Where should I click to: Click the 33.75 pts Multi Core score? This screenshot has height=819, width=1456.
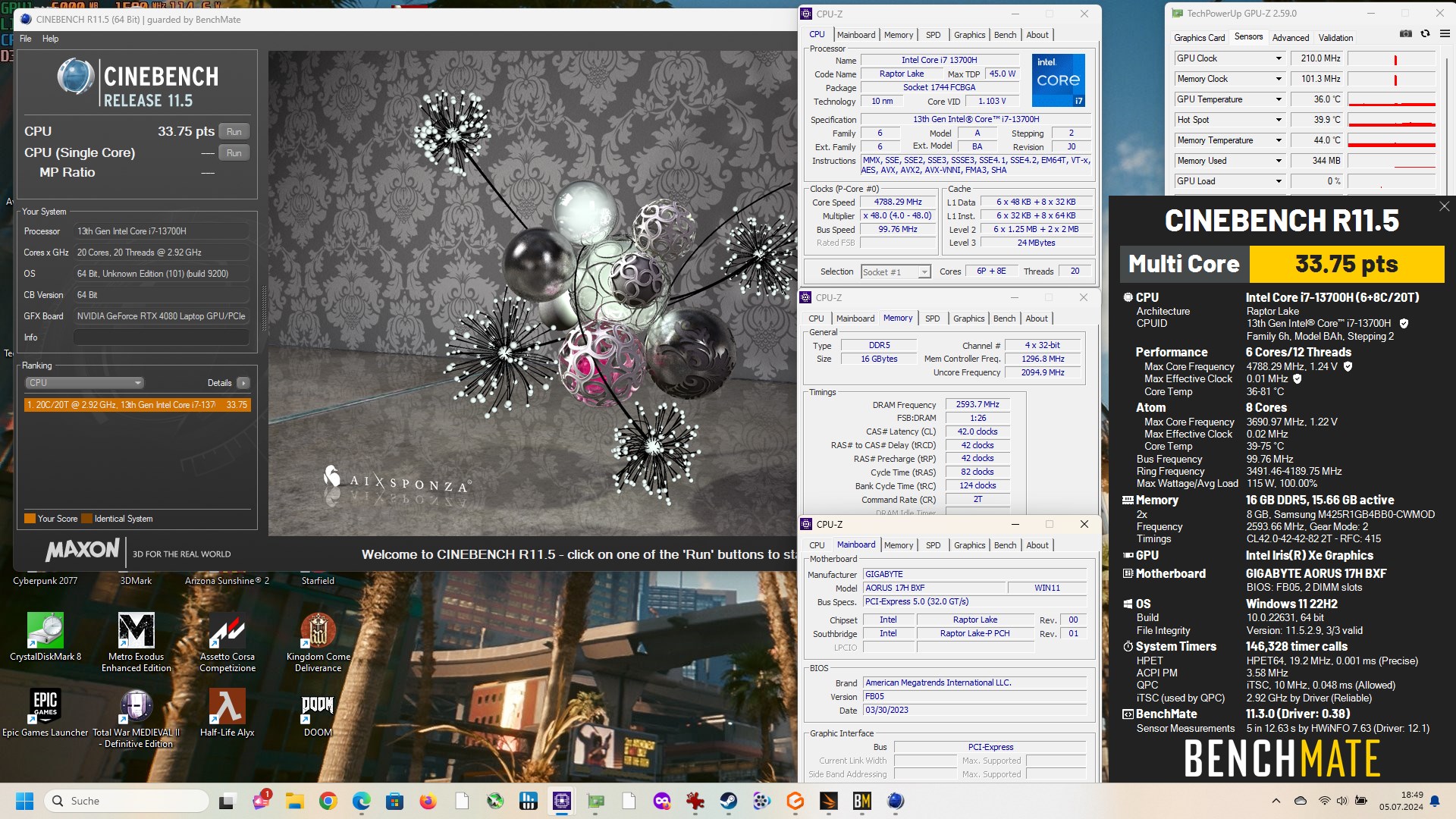[1346, 264]
